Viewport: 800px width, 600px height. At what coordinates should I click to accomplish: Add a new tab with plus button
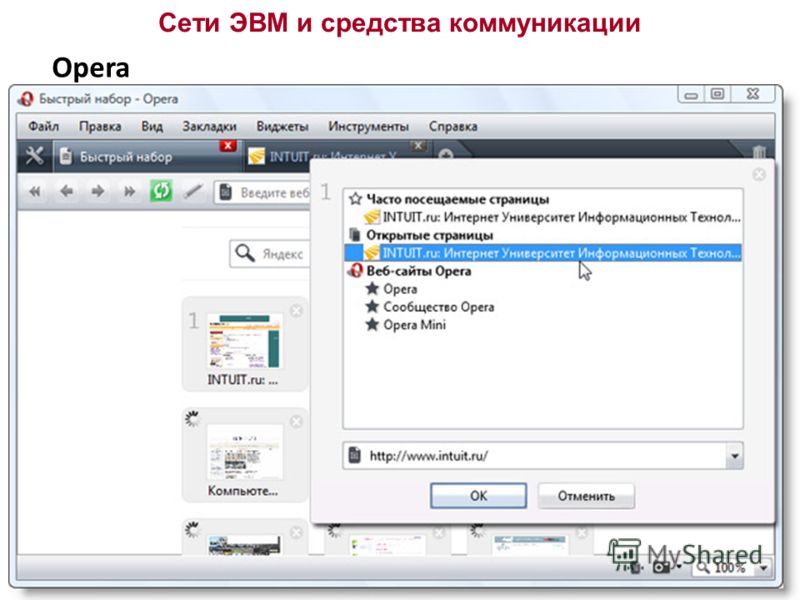point(445,154)
